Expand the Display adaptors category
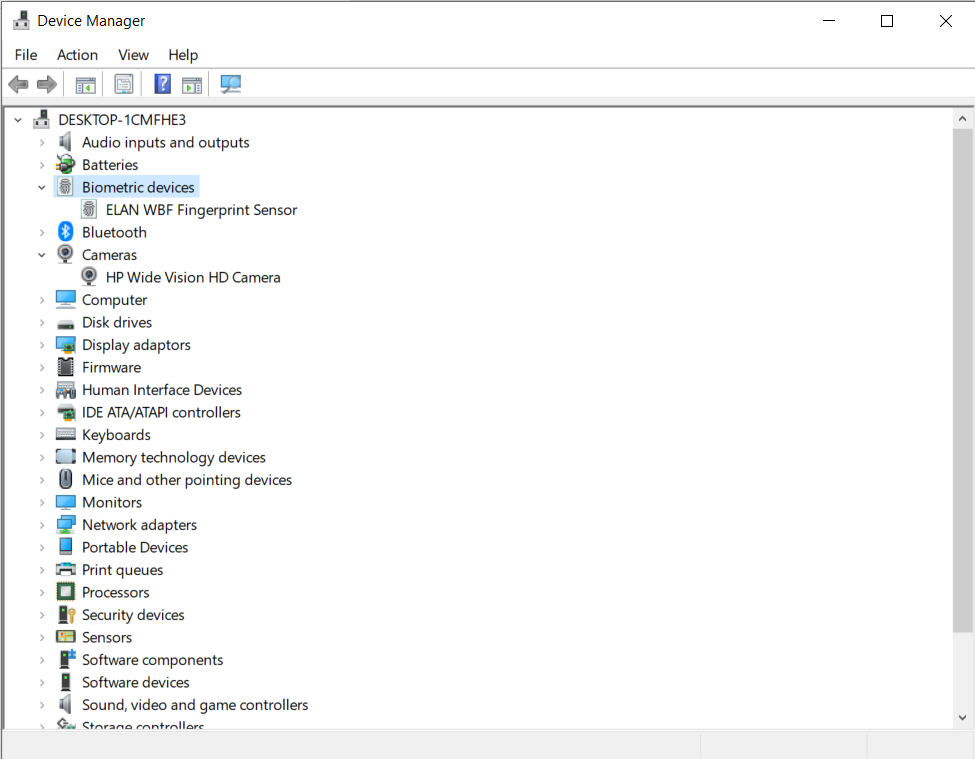975x759 pixels. (x=41, y=344)
